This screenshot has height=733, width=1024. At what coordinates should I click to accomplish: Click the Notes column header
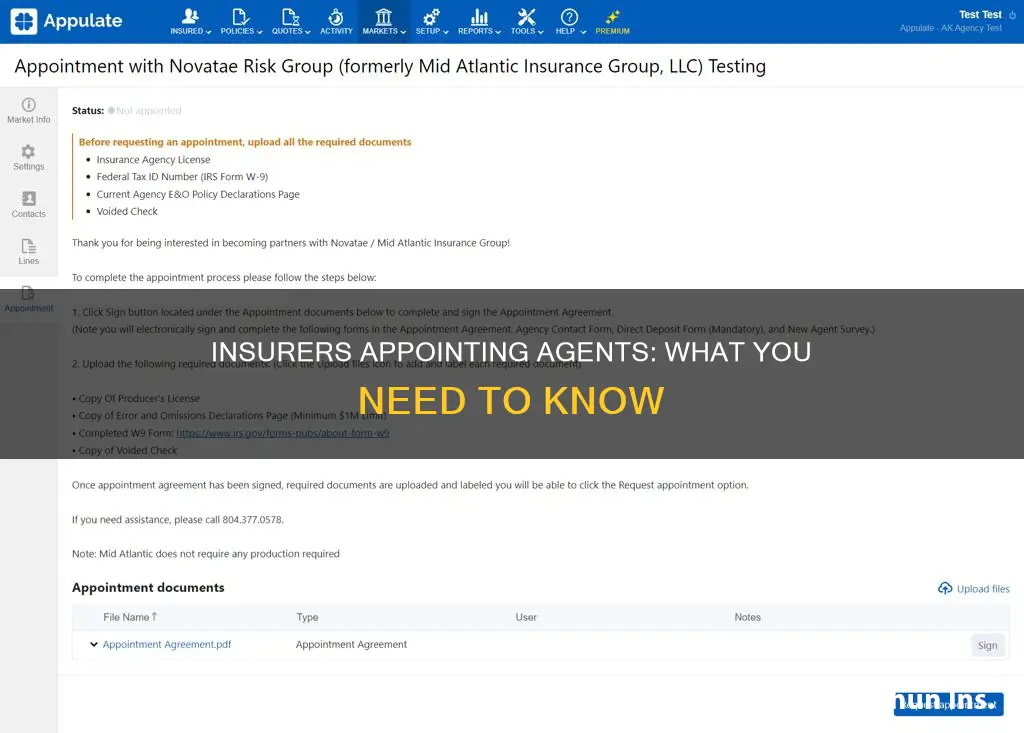coord(747,617)
